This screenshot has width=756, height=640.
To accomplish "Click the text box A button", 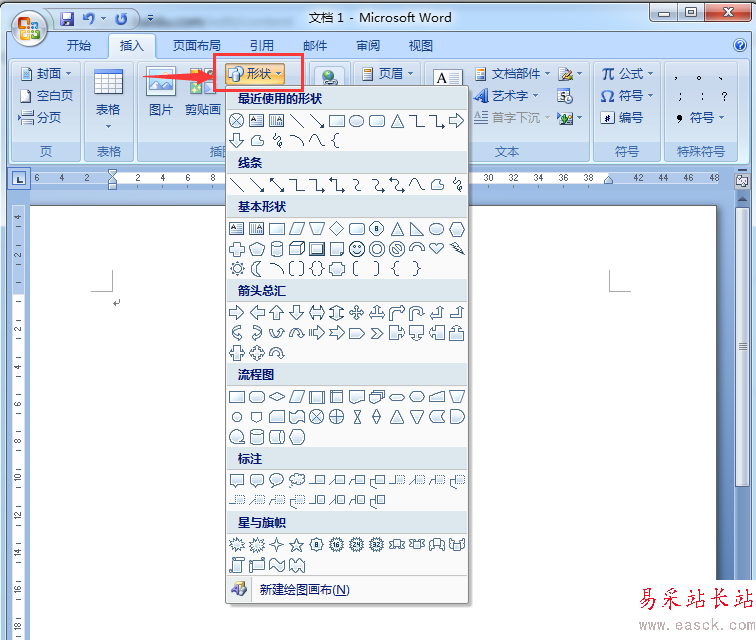I will coord(447,77).
